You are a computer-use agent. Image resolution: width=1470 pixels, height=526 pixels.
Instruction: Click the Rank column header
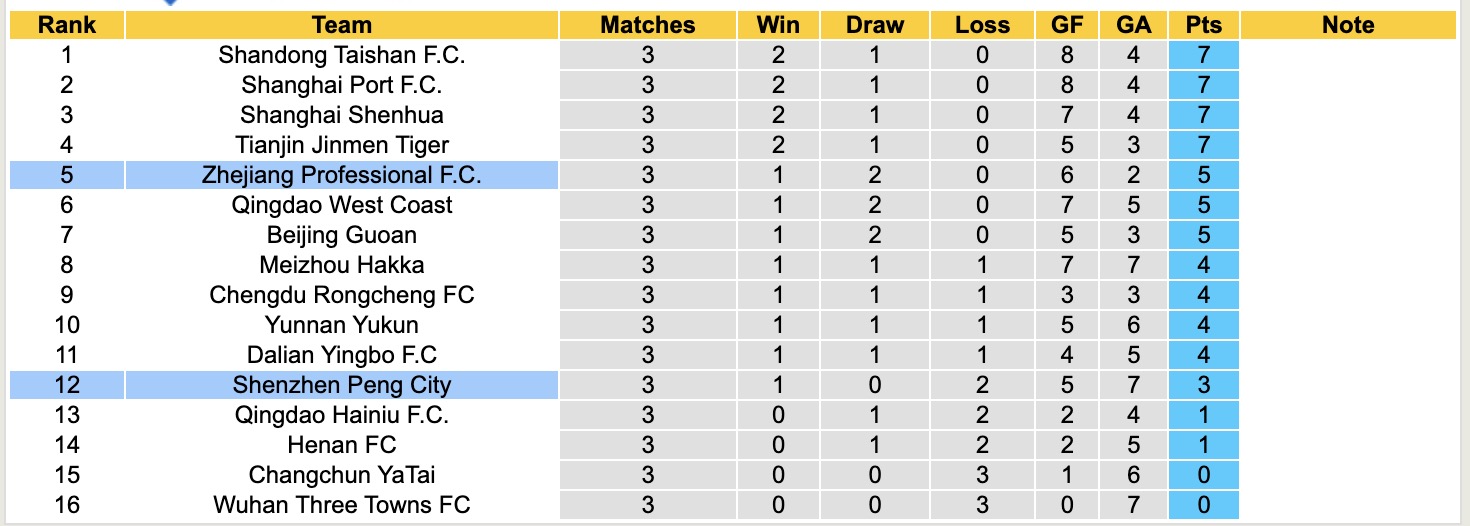coord(67,25)
